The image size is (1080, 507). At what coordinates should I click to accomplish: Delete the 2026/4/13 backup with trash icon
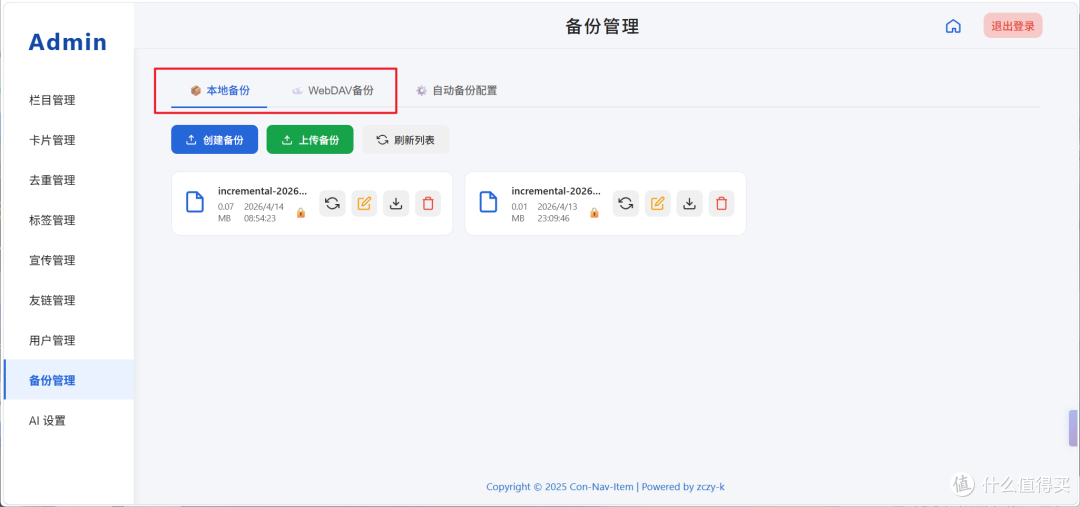(721, 203)
